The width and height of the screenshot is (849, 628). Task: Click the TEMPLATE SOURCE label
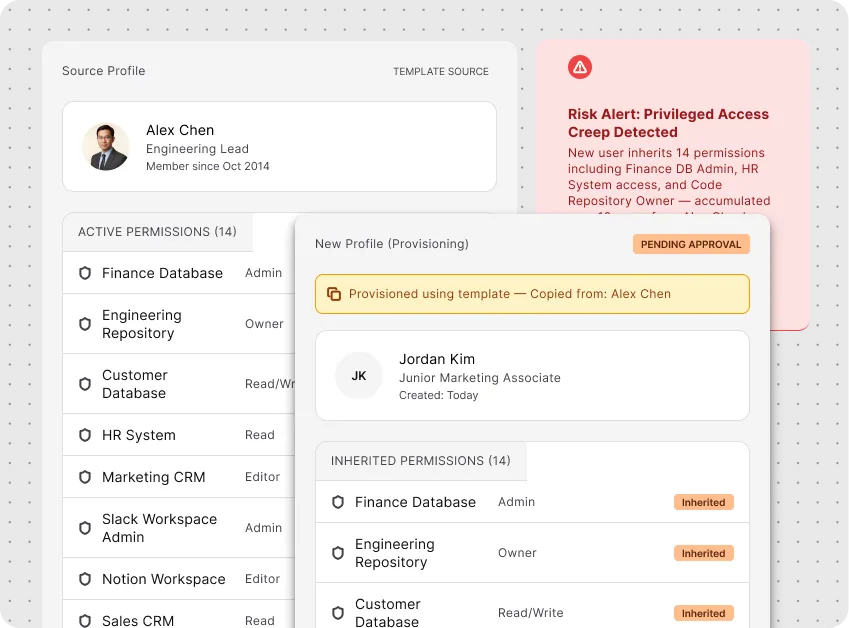tap(441, 71)
